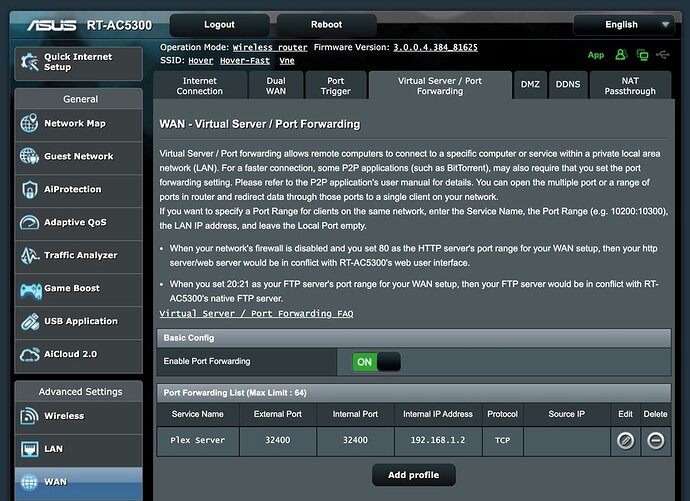The image size is (690, 501).
Task: Click the Vne SSID link
Action: [x=287, y=61]
